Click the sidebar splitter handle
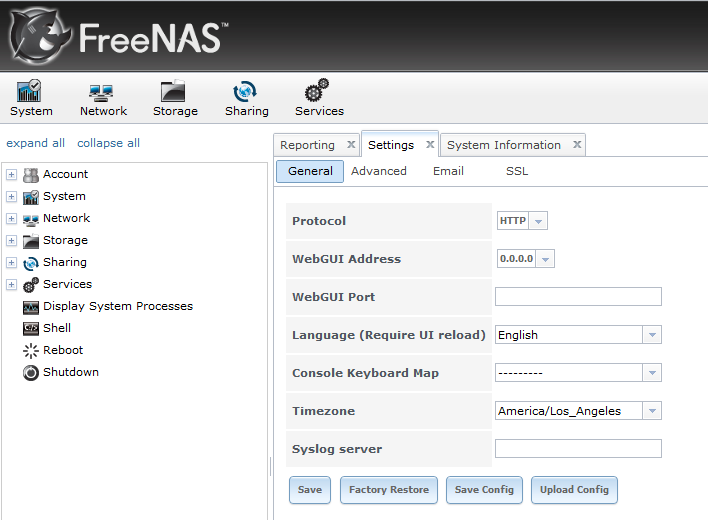Screen dimensions: 708x520 pos(270,466)
